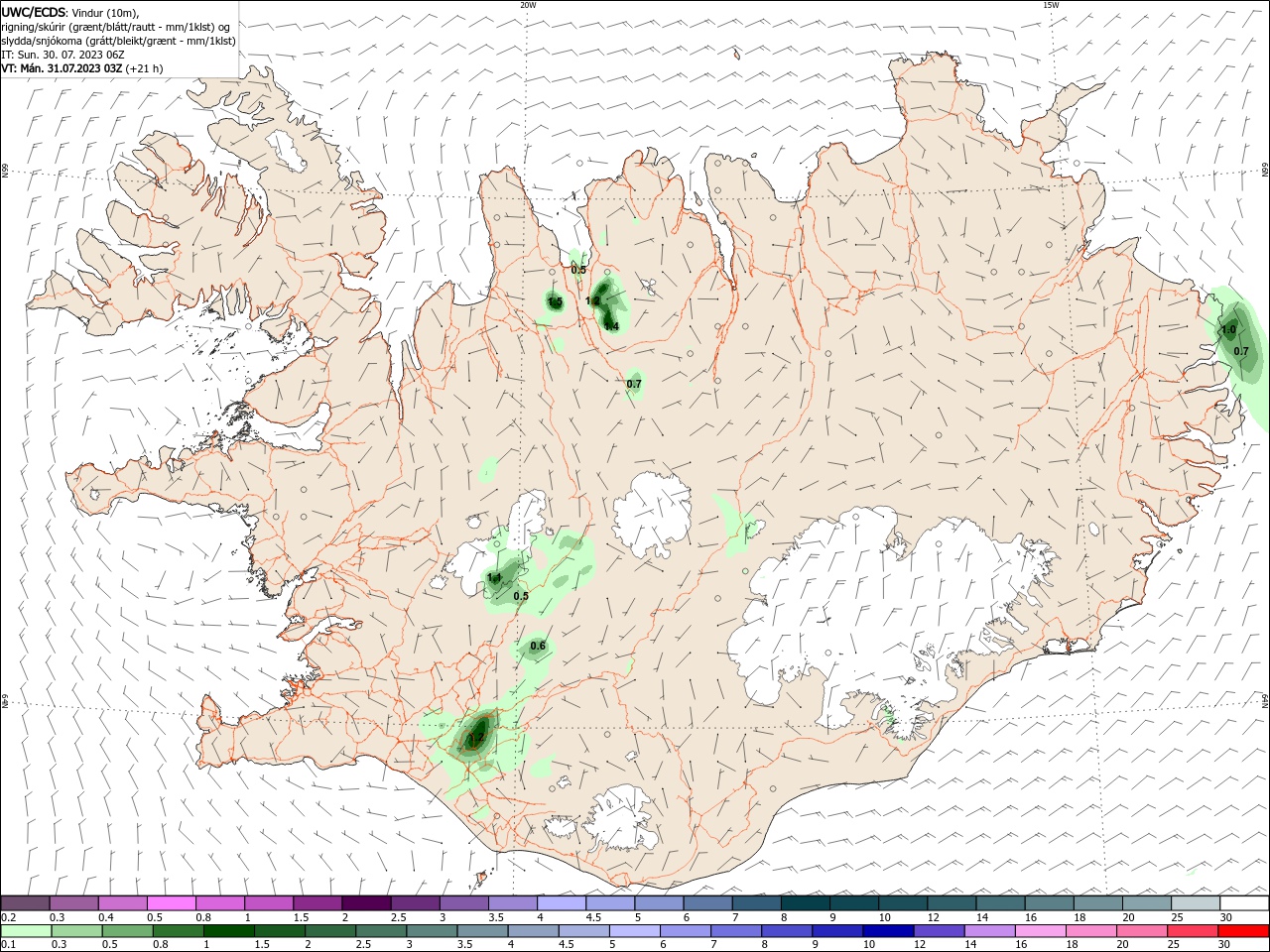The image size is (1270, 952).
Task: Click the Hofsjökull glacier in central Iceland
Action: (x=652, y=516)
